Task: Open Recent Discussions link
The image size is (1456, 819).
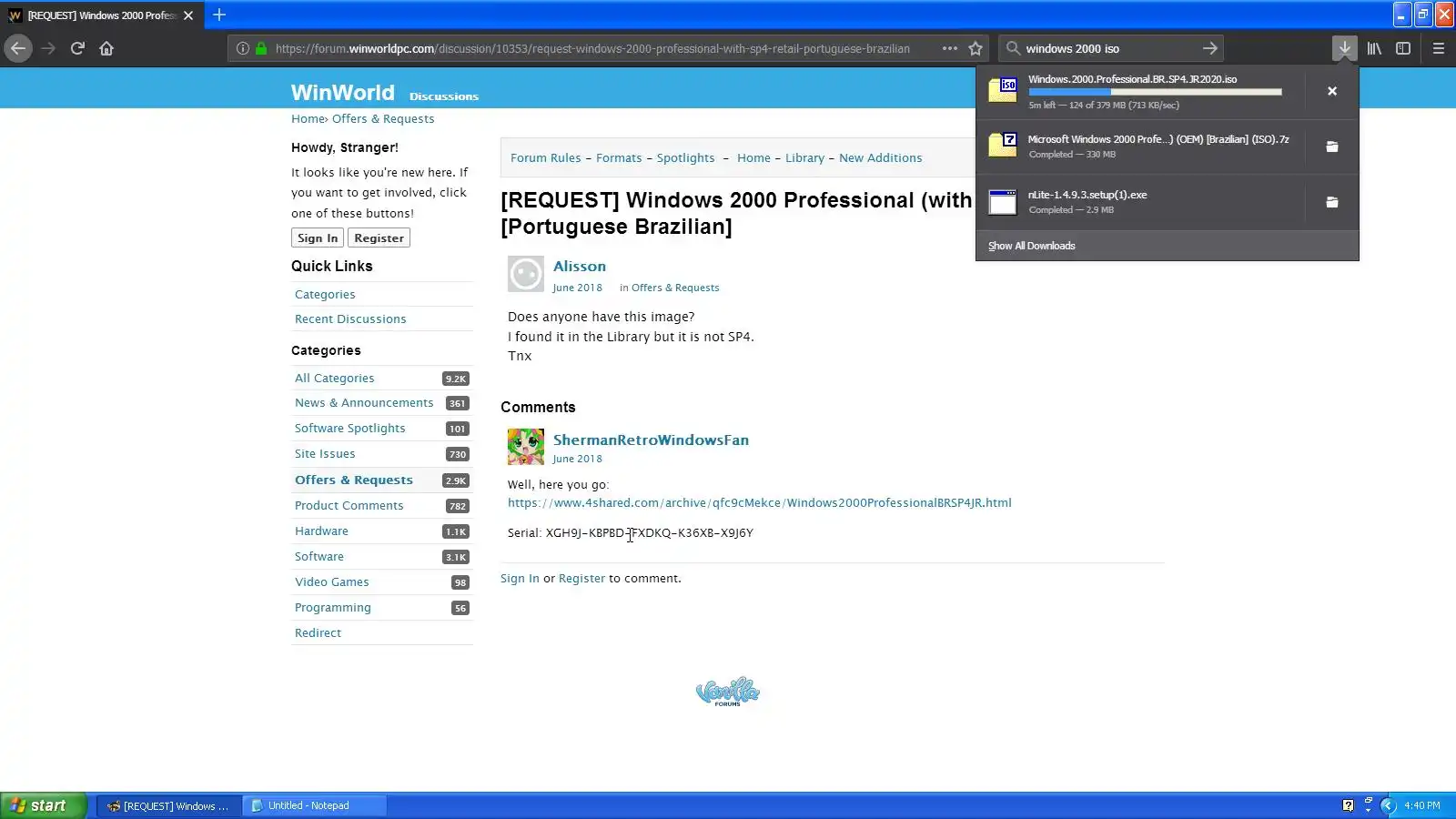Action: tap(350, 318)
